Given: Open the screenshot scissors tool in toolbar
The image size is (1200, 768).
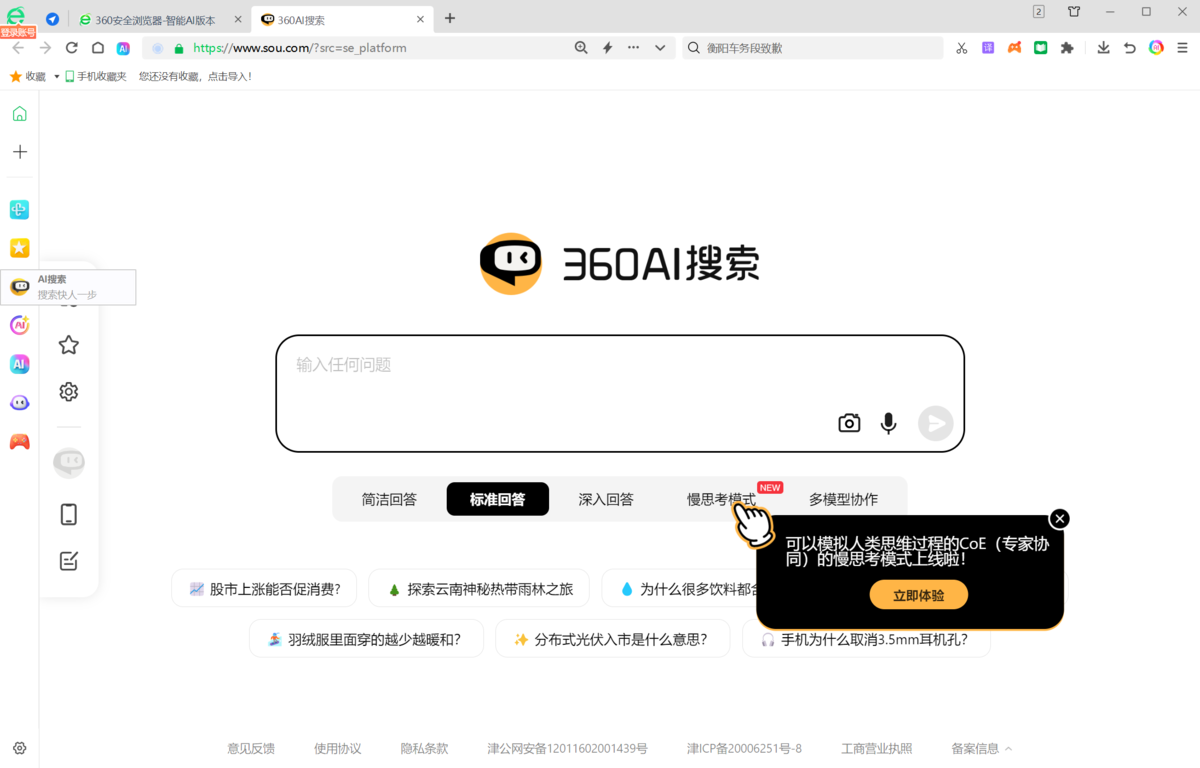Looking at the screenshot, I should click(961, 47).
